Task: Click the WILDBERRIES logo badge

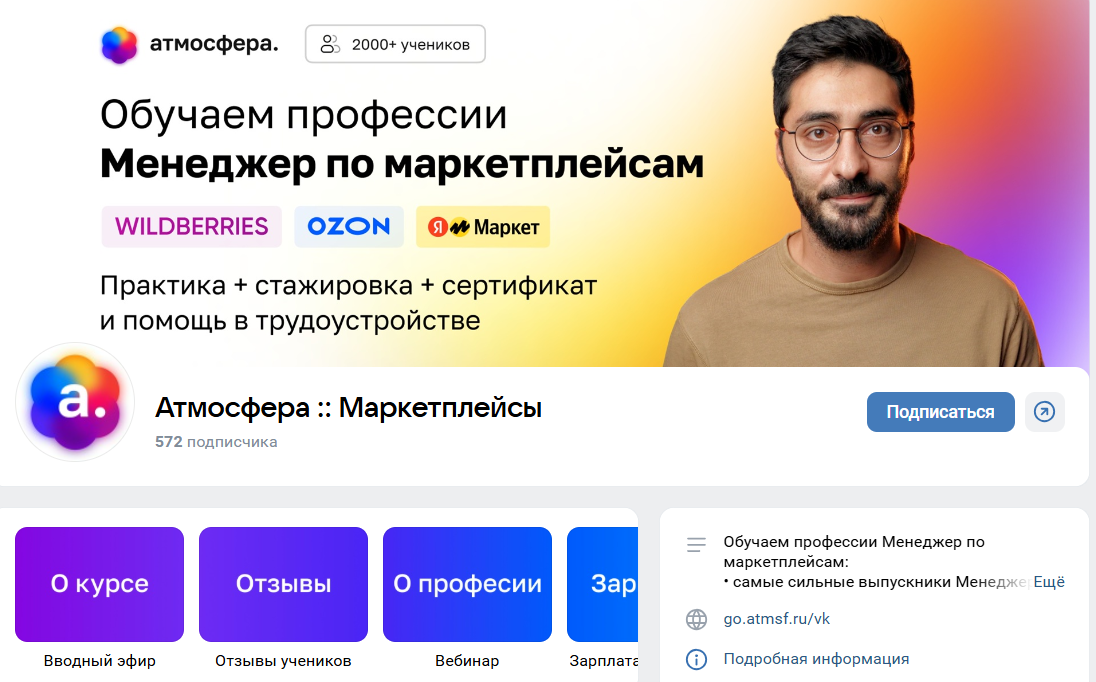Action: 192,226
